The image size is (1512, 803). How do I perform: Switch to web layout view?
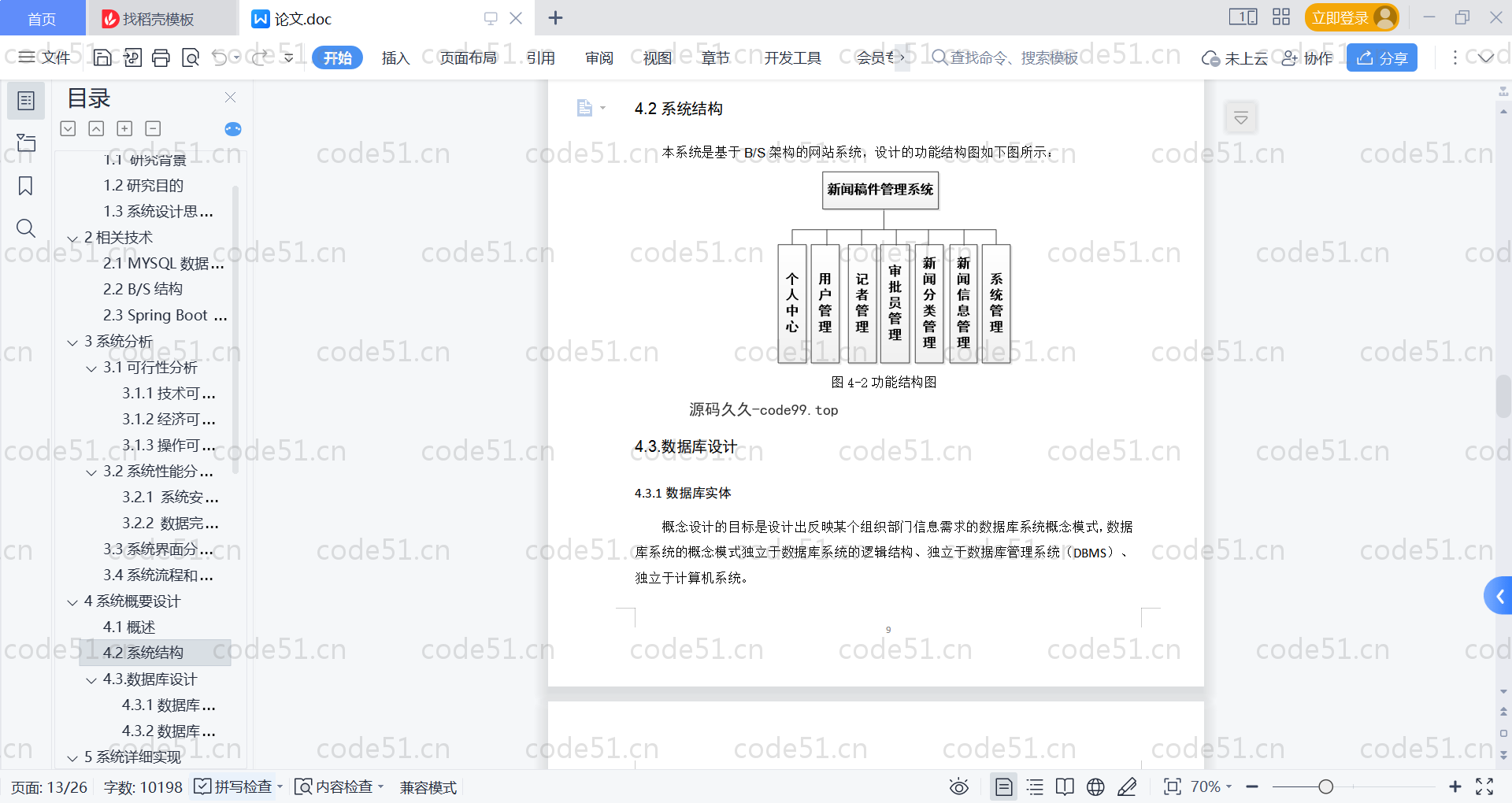1095,786
